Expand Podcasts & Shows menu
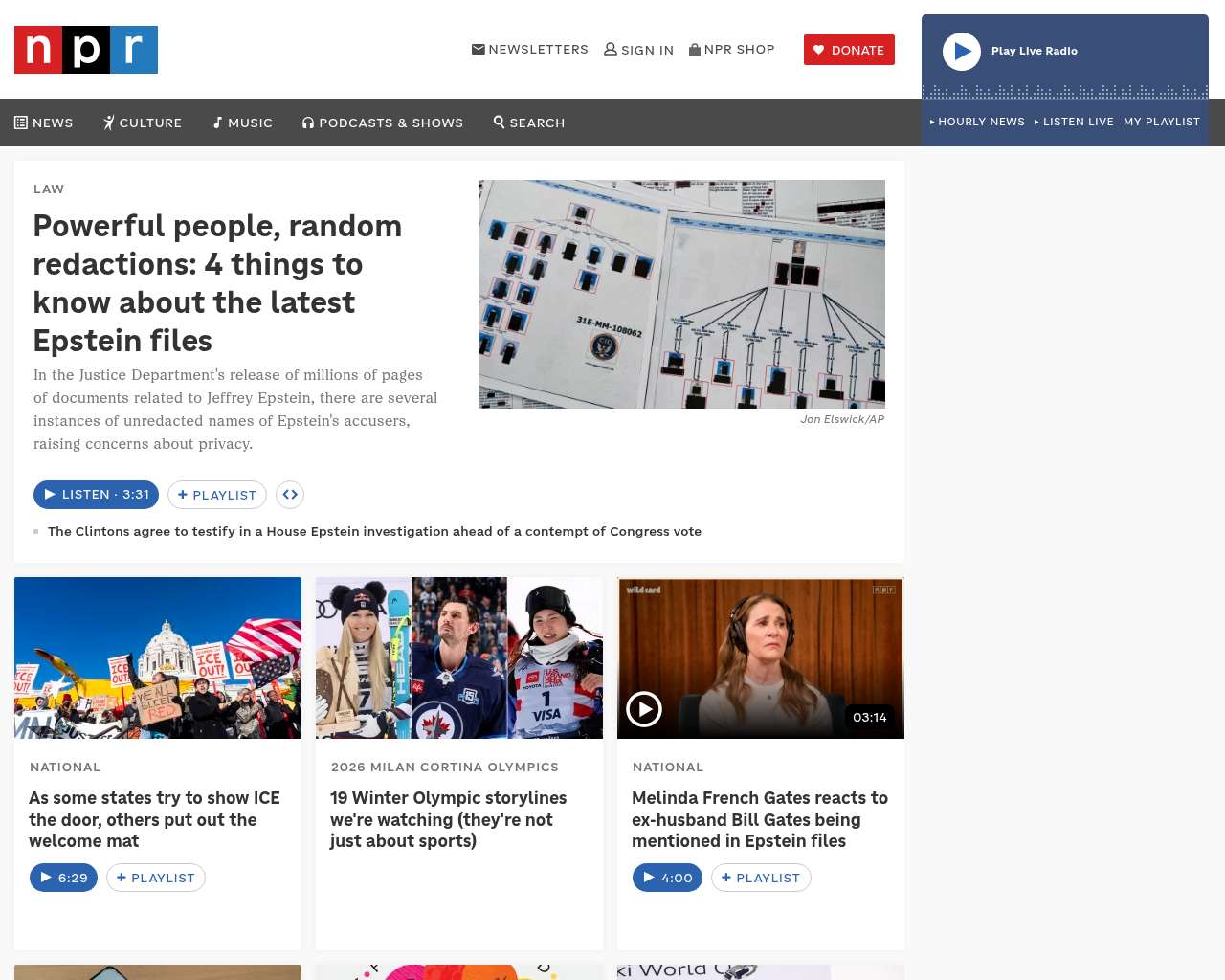This screenshot has width=1225, height=980. coord(383,122)
